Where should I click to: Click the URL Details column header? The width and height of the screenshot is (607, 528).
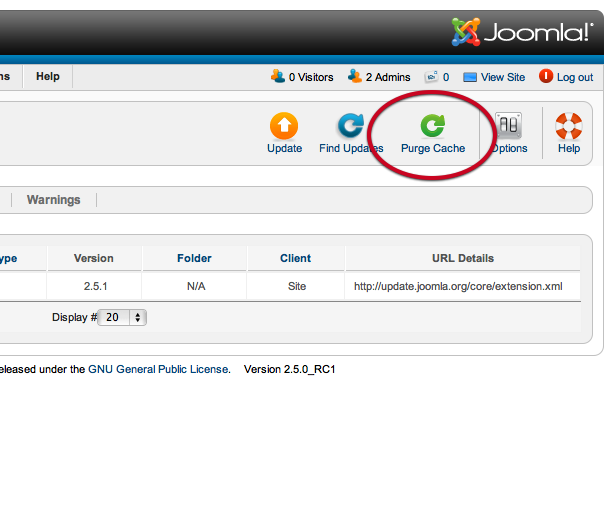463,258
